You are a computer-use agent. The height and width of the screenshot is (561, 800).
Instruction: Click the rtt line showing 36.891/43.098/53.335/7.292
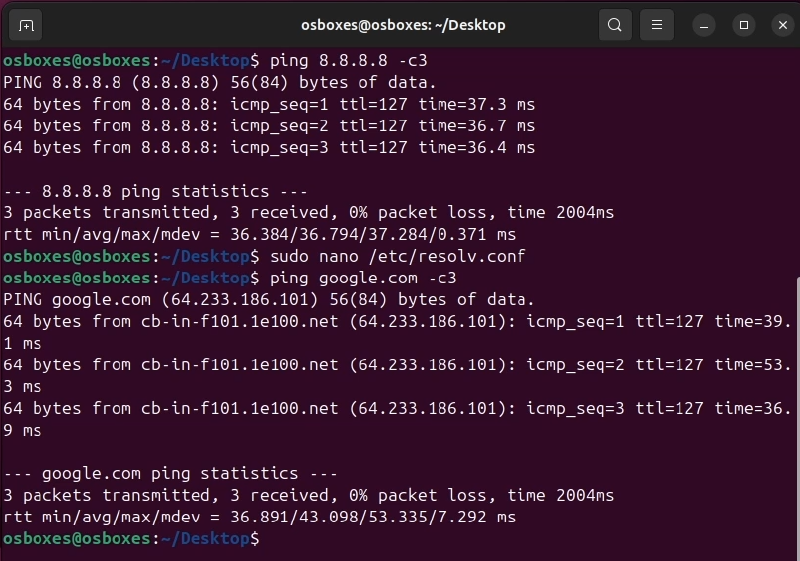click(259, 517)
